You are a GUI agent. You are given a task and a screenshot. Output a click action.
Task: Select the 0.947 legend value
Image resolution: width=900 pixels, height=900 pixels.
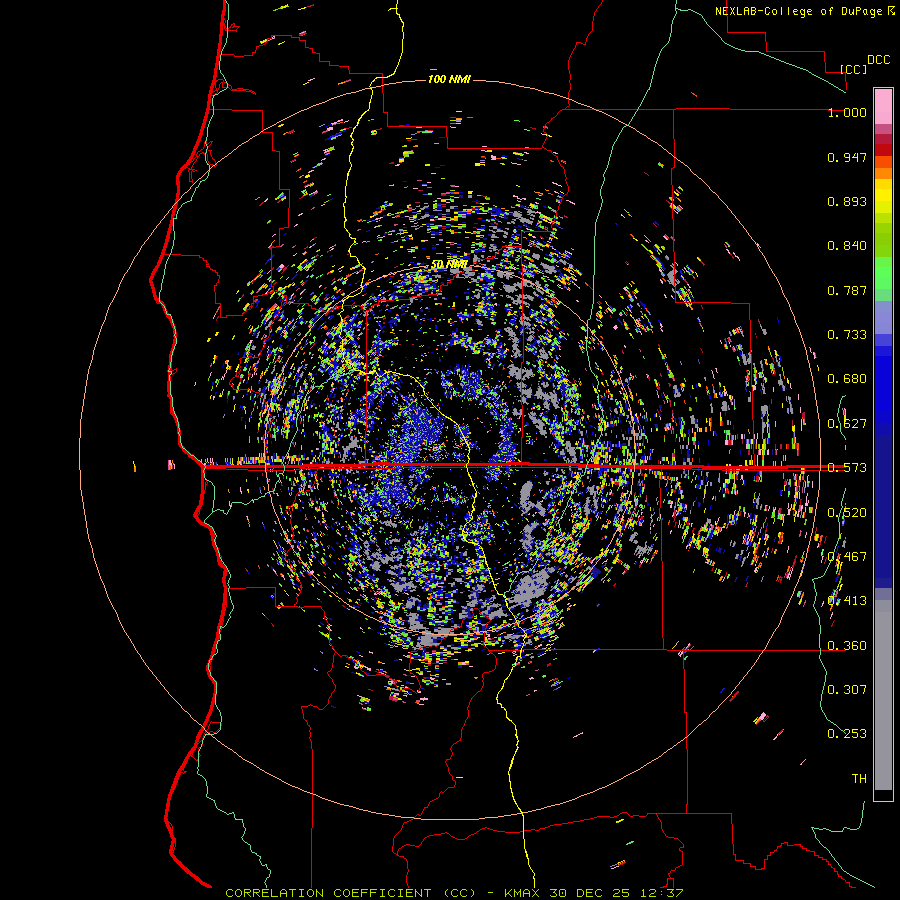click(x=847, y=157)
